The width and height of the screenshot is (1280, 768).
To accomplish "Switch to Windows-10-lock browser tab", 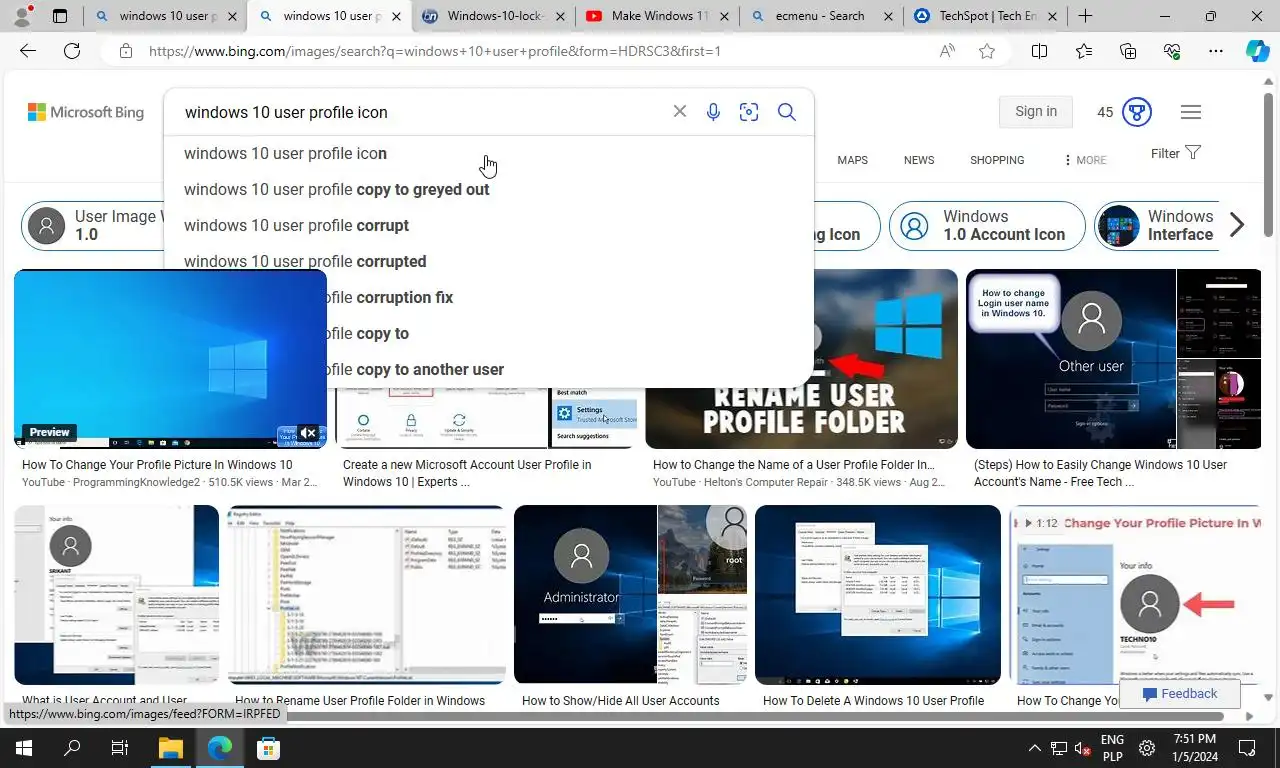I will (493, 16).
